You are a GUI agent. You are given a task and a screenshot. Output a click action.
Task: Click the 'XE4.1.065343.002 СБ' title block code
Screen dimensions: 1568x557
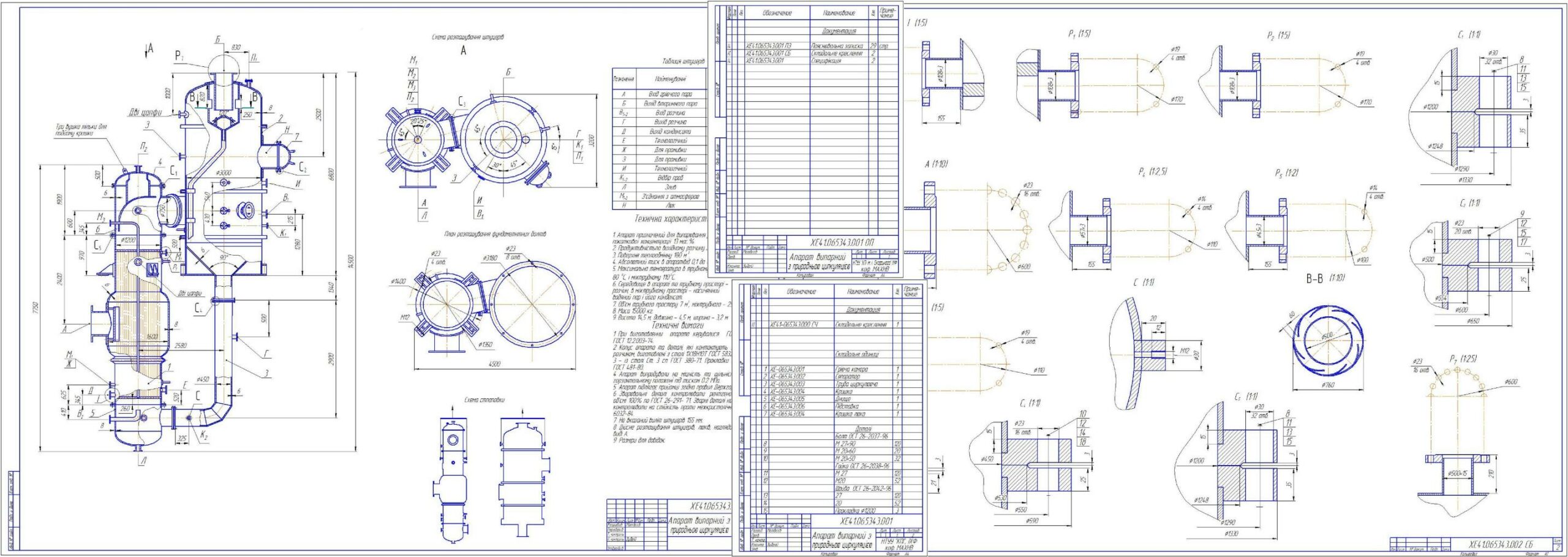point(1500,544)
